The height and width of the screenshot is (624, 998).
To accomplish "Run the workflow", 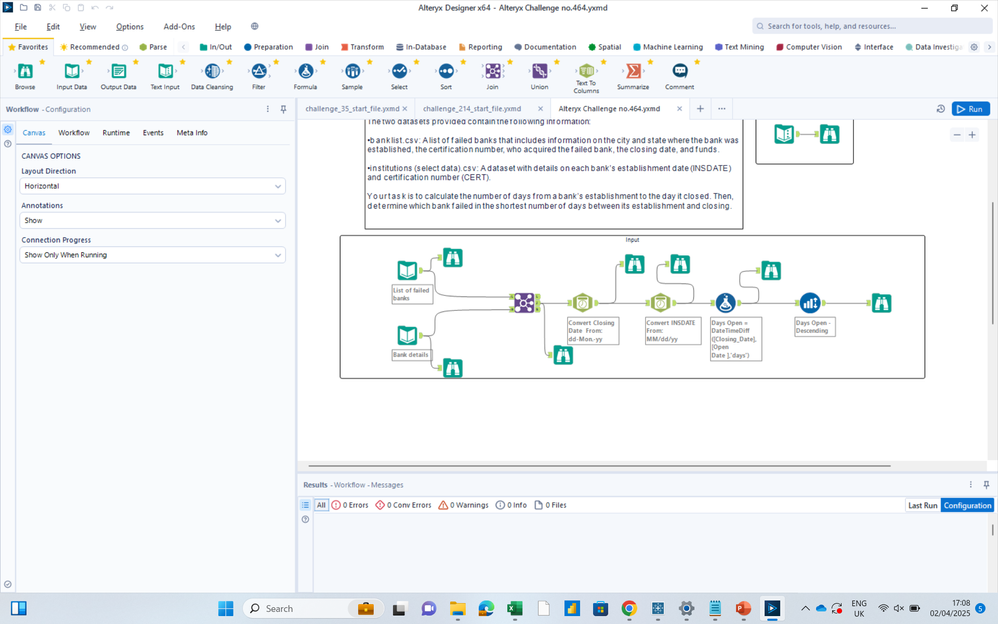I will pyautogui.click(x=968, y=108).
